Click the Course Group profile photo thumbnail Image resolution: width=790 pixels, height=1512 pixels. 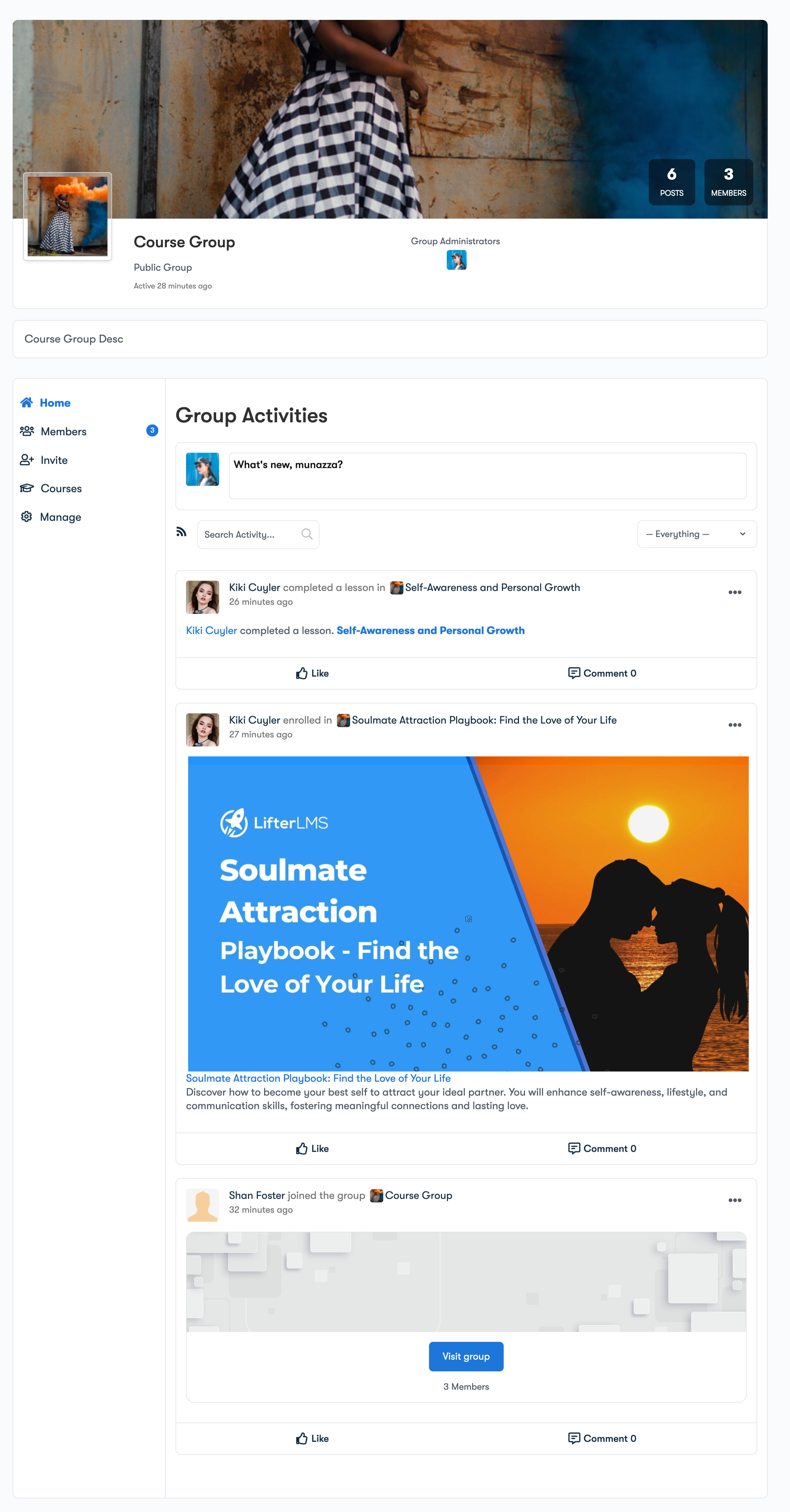pyautogui.click(x=67, y=217)
